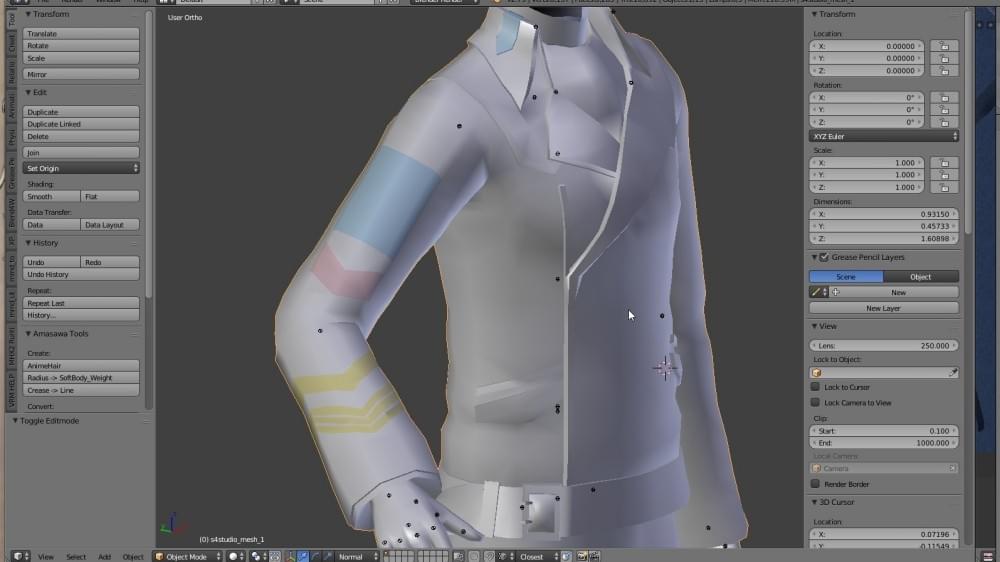Image resolution: width=1000 pixels, height=562 pixels.
Task: Open the Object Mode selector
Action: [188, 556]
